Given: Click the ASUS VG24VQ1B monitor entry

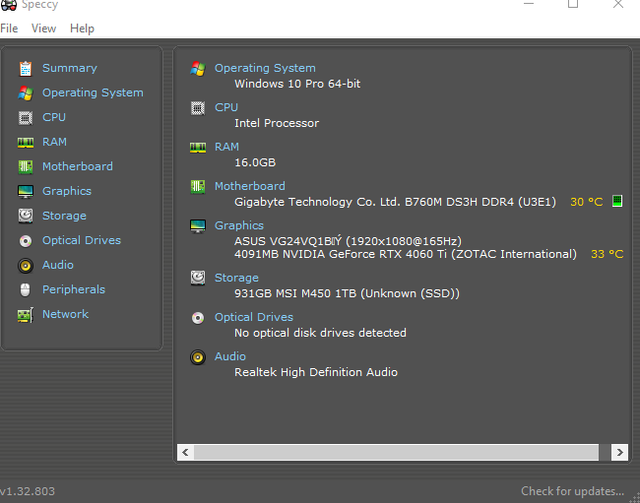Looking at the screenshot, I should pyautogui.click(x=348, y=241).
